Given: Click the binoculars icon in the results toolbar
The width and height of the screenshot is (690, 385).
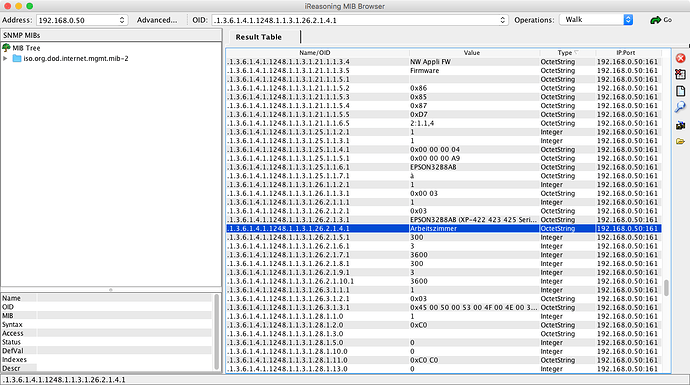Looking at the screenshot, I should point(680,125).
